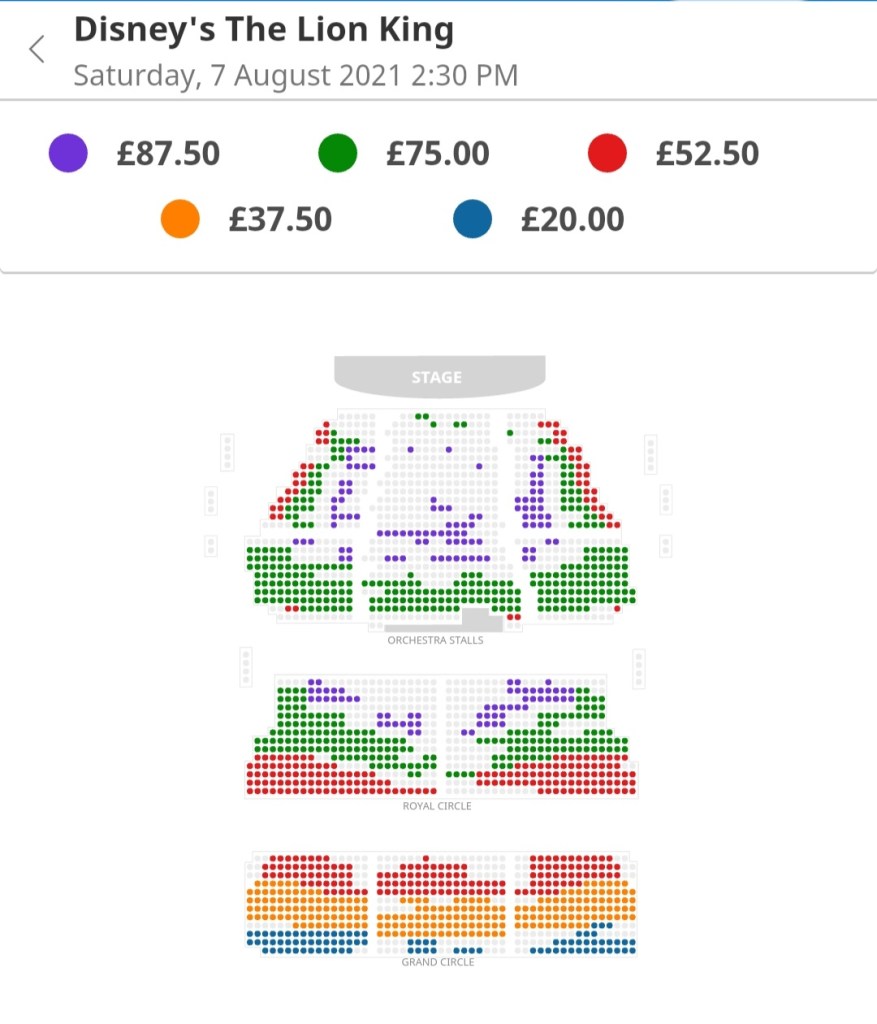Click the Royal Circle section label
Image resolution: width=877 pixels, height=1024 pixels.
437,806
